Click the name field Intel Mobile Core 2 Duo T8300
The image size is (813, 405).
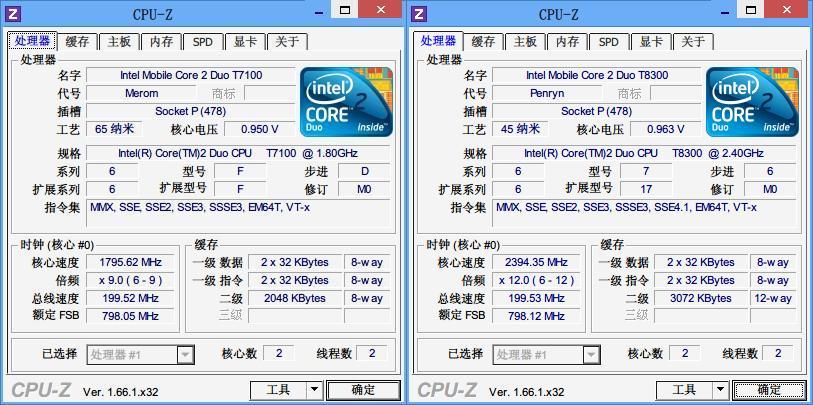(597, 75)
